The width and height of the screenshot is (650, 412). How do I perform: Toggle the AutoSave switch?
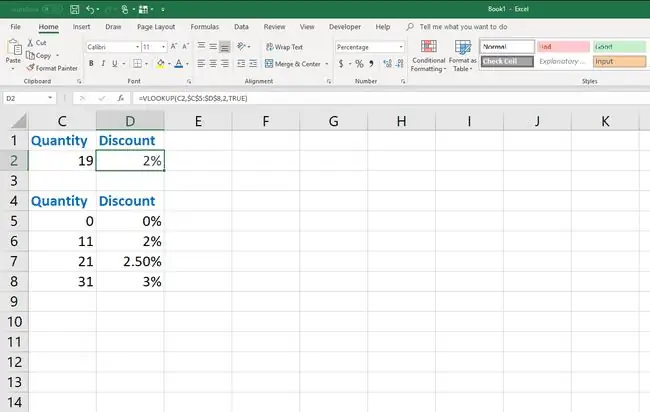coord(53,9)
